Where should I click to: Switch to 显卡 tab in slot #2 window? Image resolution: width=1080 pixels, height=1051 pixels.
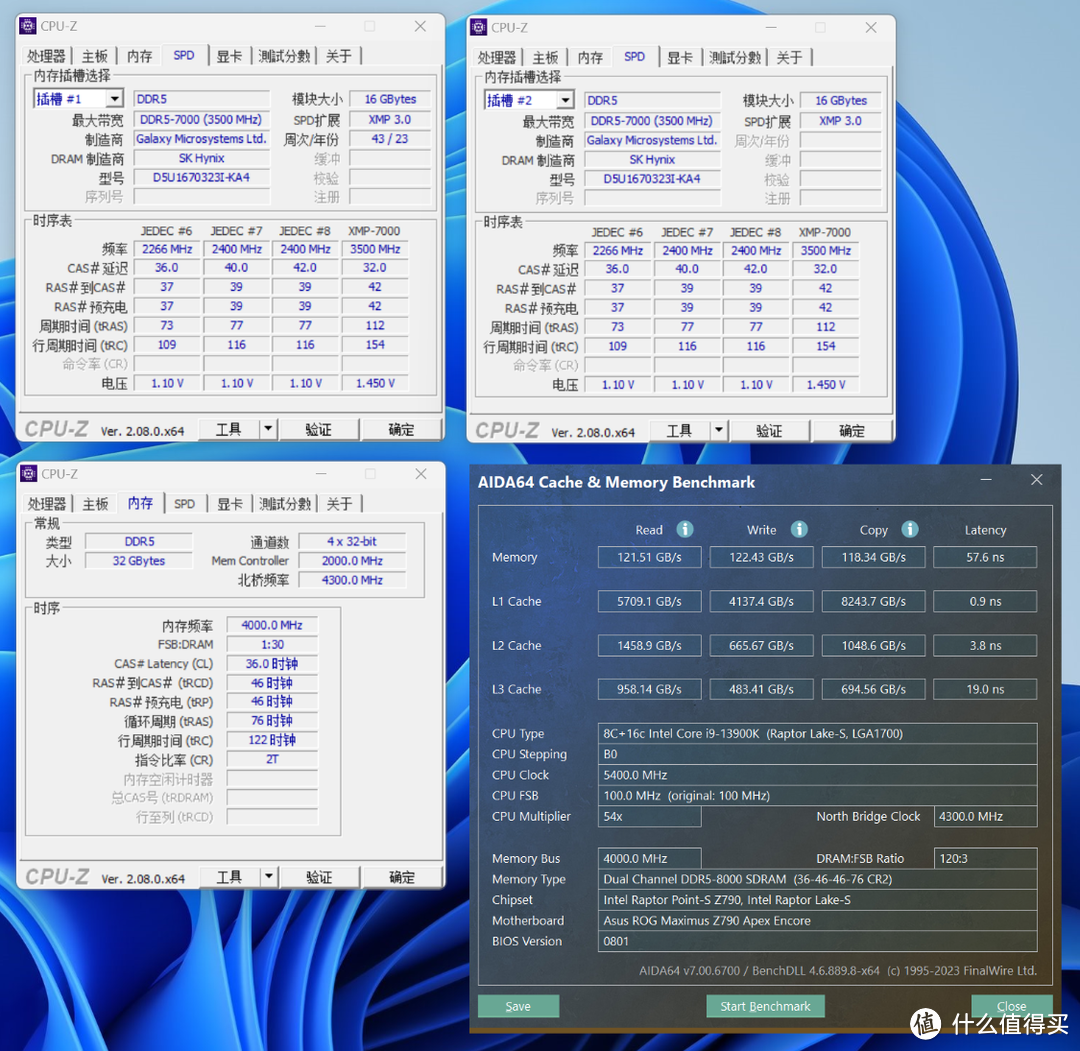click(680, 58)
